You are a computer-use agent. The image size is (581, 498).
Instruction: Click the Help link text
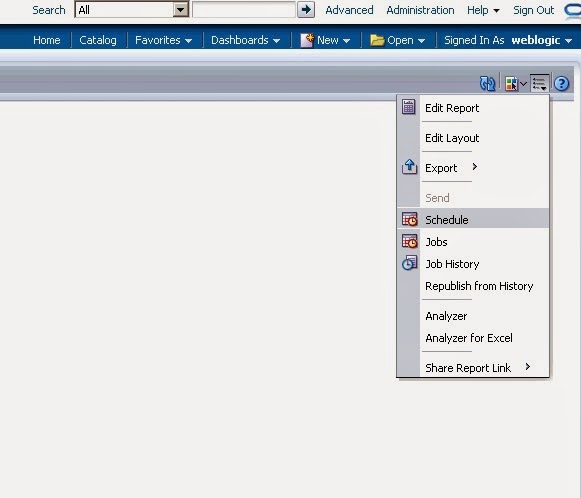(477, 10)
